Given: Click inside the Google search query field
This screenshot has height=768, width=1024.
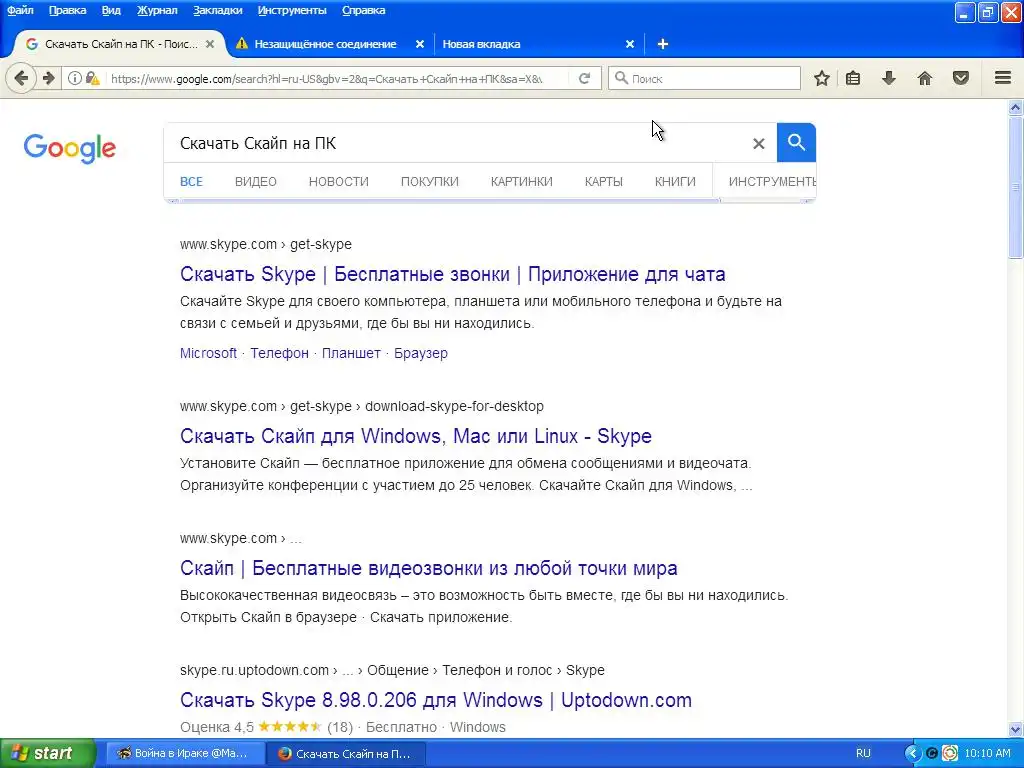Looking at the screenshot, I should [457, 143].
